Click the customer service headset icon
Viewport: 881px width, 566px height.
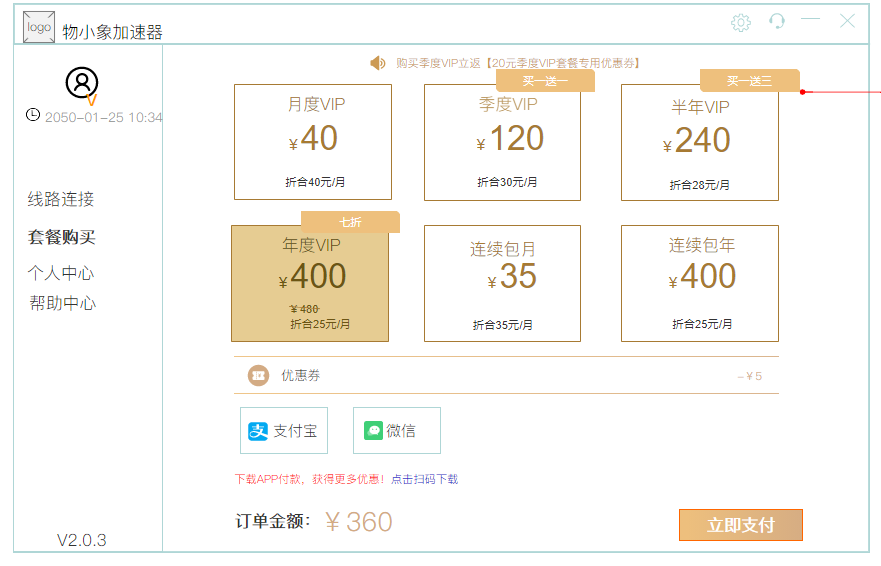776,21
